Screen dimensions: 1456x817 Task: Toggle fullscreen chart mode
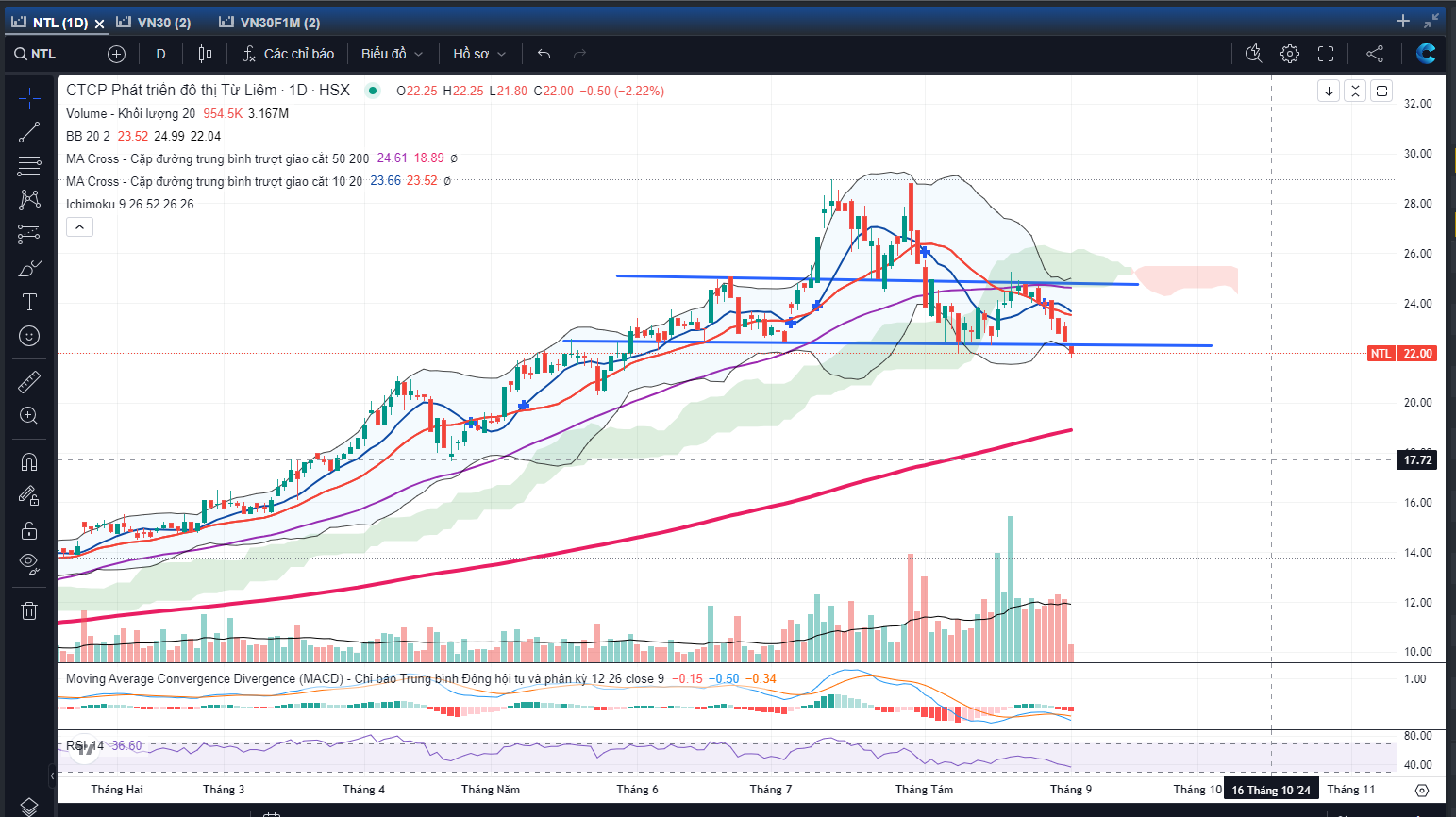pos(1326,54)
